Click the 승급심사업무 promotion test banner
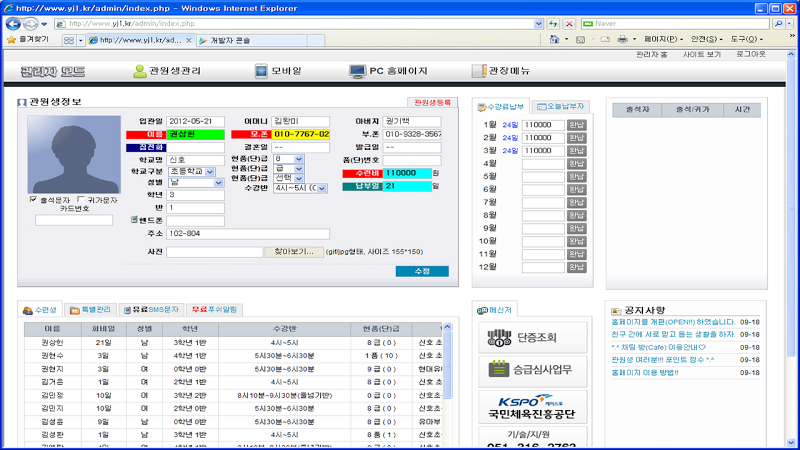 coord(524,371)
